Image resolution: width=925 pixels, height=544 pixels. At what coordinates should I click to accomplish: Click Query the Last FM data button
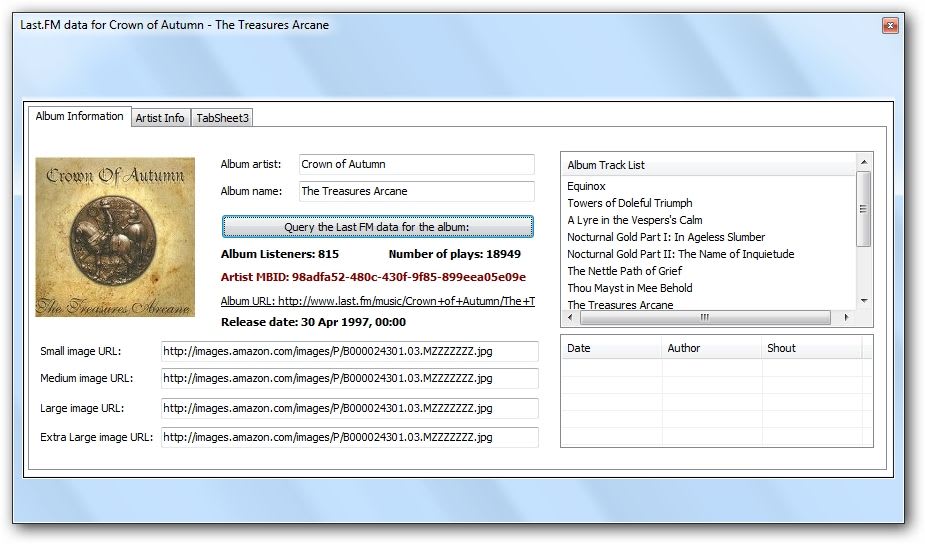(x=377, y=227)
